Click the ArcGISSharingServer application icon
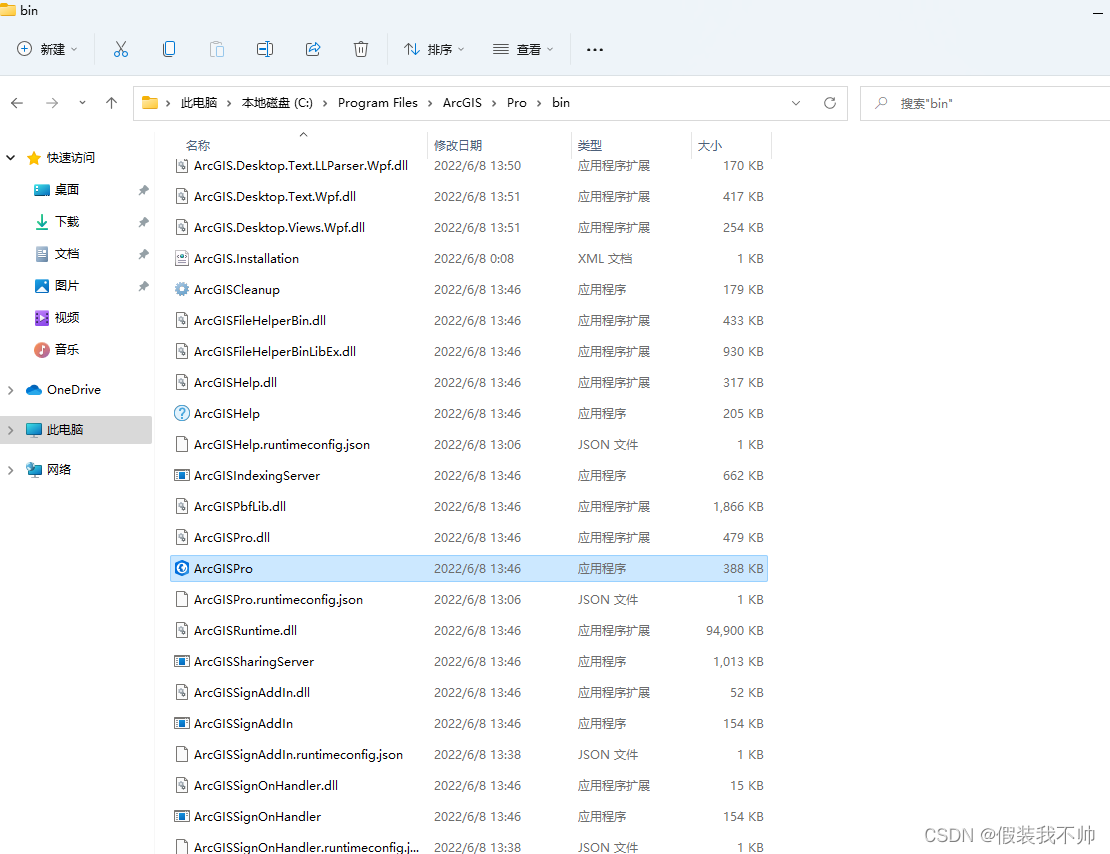This screenshot has width=1110, height=854. [x=182, y=661]
